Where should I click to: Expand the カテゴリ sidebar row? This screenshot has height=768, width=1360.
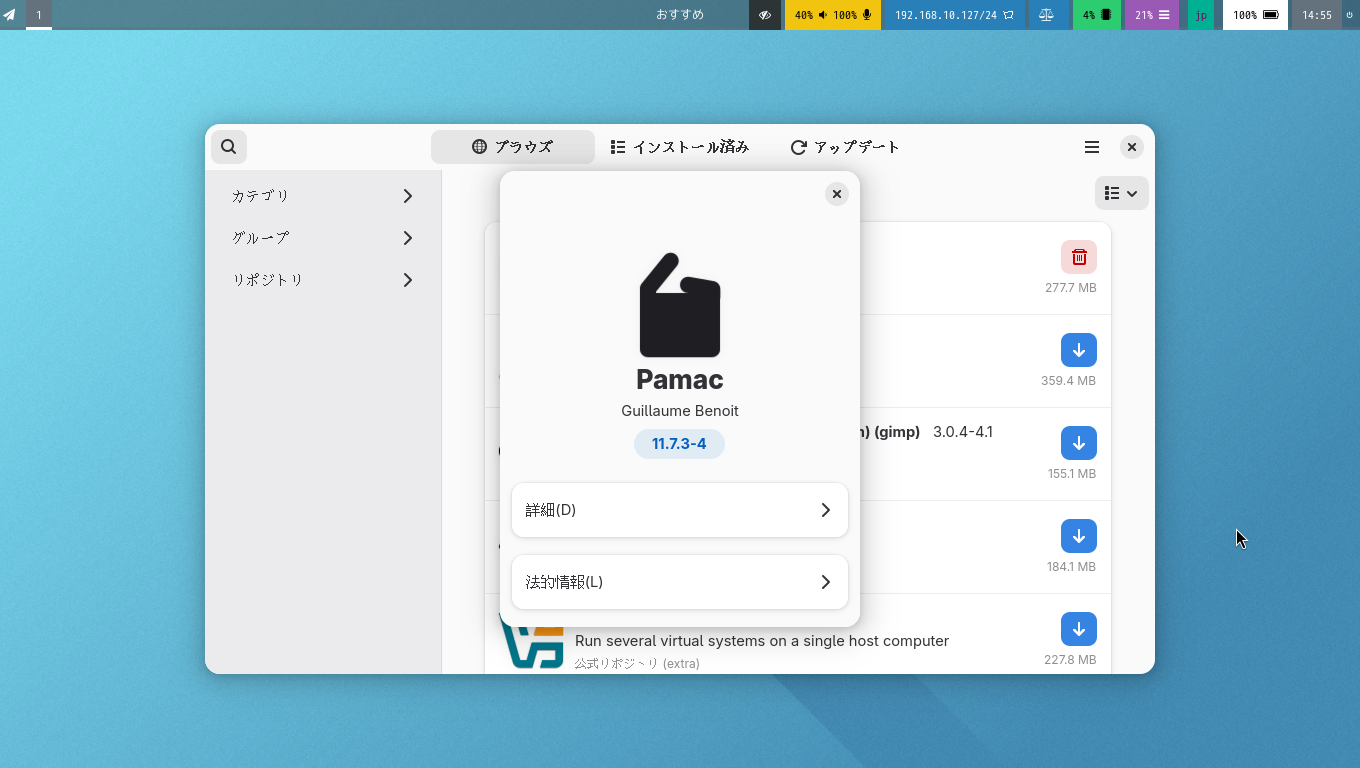(x=323, y=196)
